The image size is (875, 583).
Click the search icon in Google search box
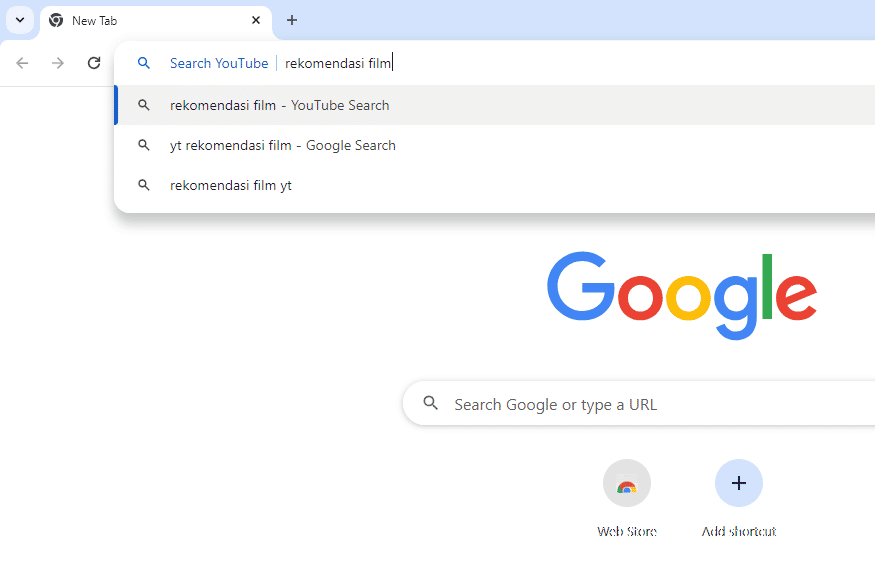click(x=430, y=403)
